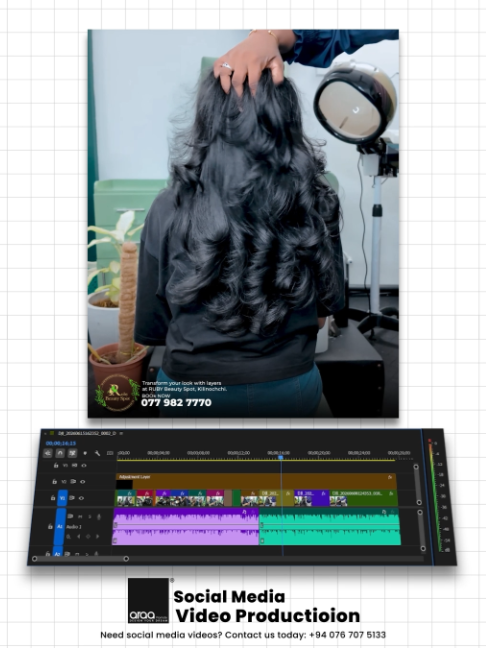Select the Adjustment Layer clip
The height and width of the screenshot is (648, 486).
point(256,481)
